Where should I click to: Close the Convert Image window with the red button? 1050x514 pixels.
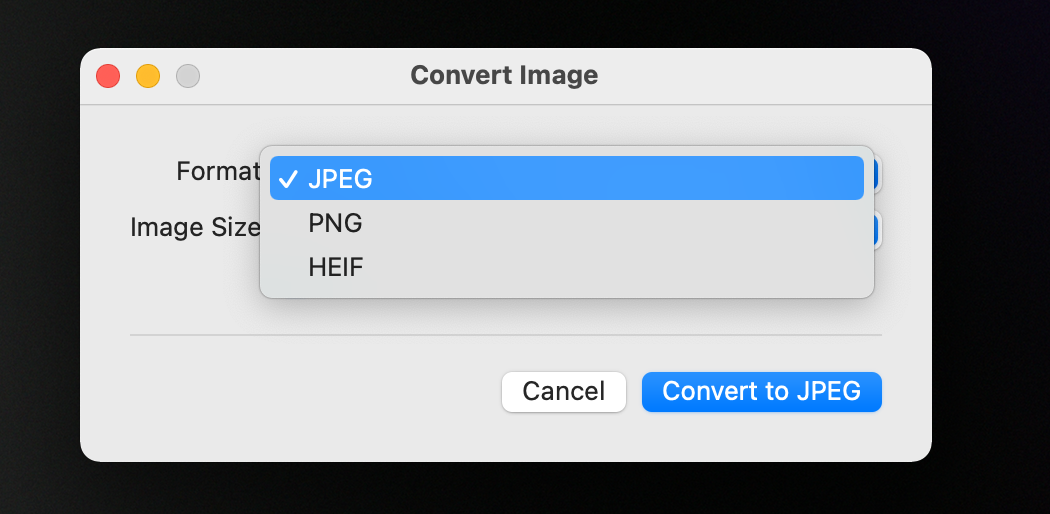(108, 76)
